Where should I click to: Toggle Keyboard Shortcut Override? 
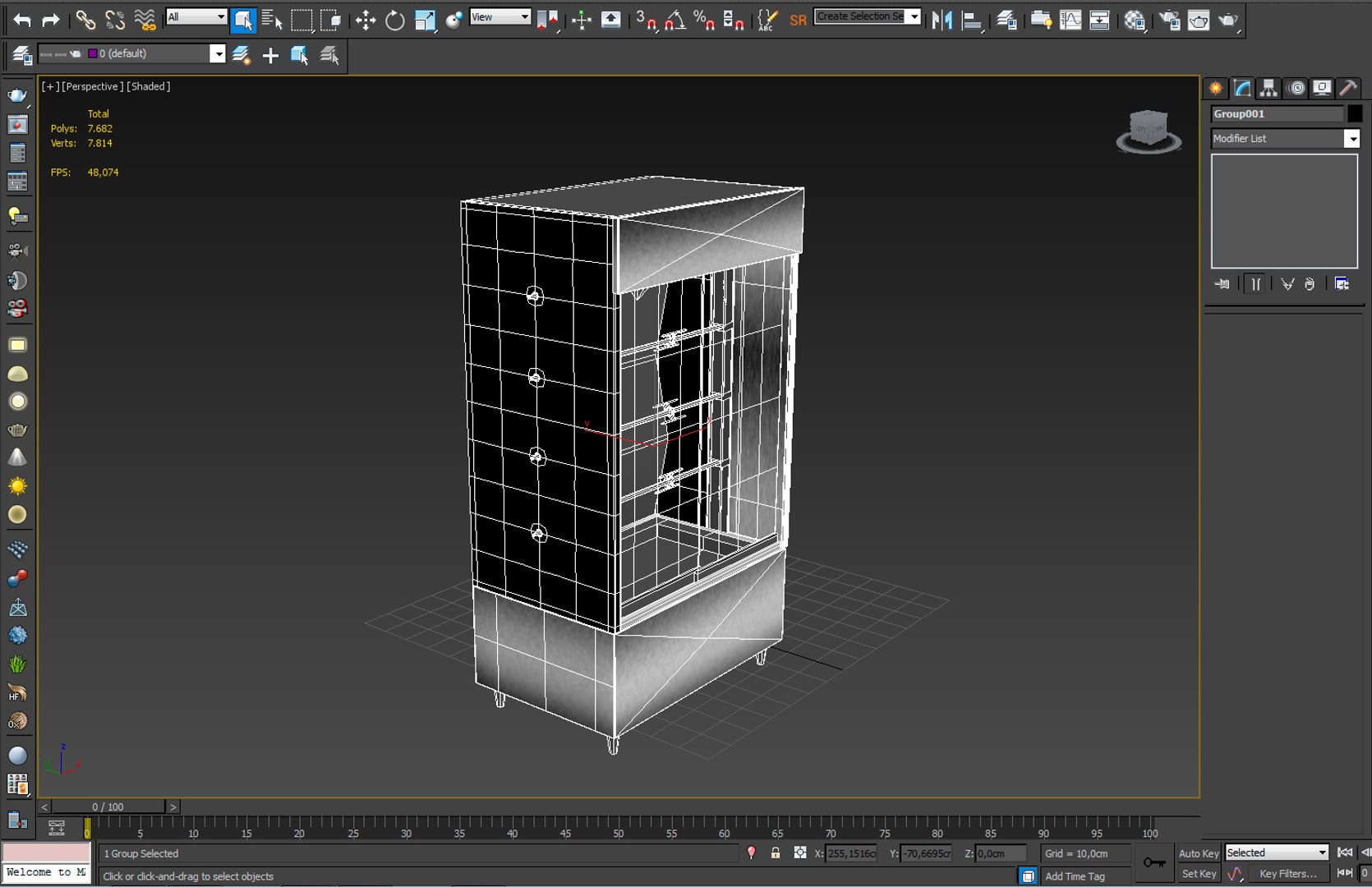[x=610, y=20]
